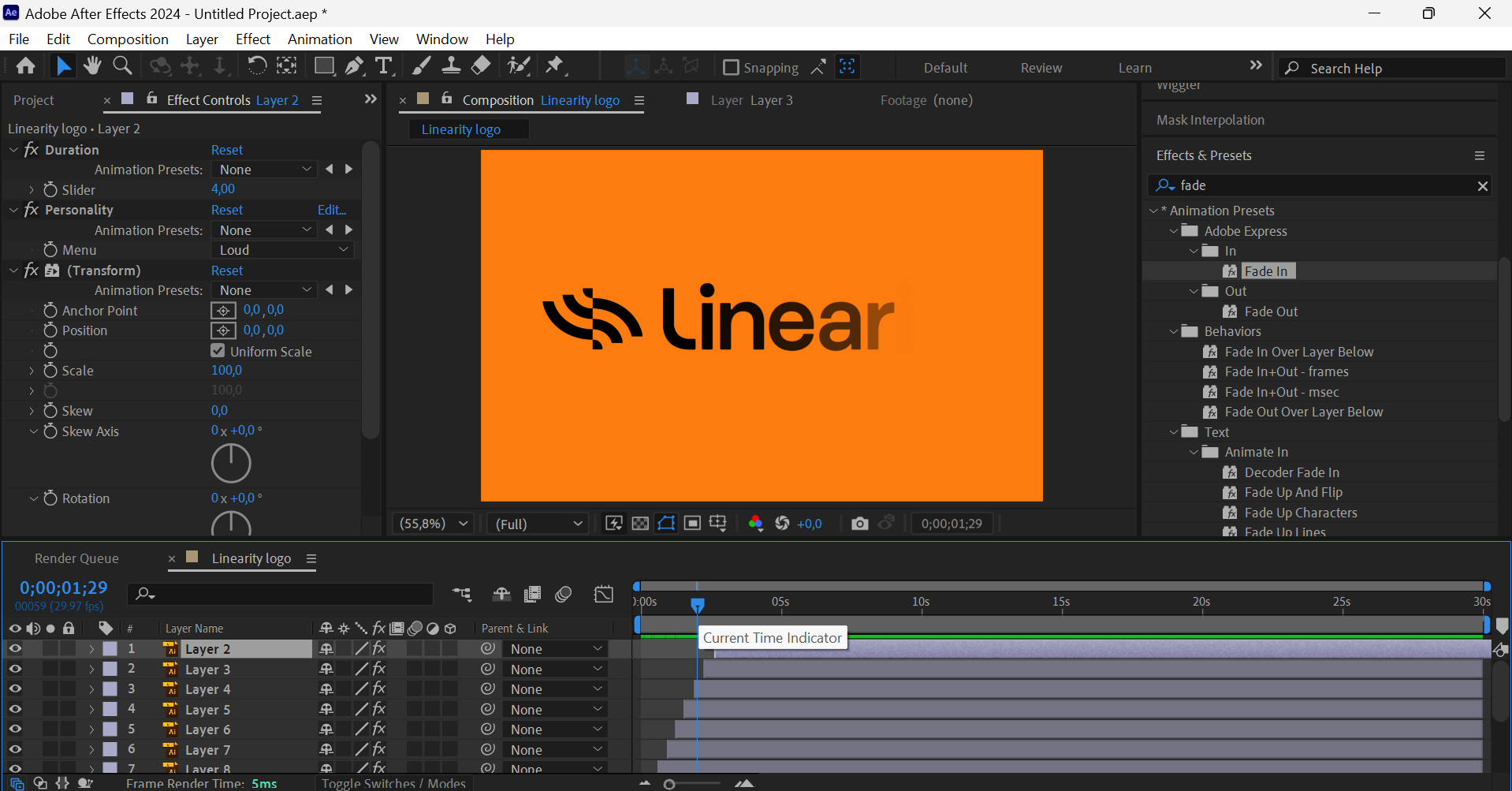Hide Layer 4 with eye toggle
Image resolution: width=1512 pixels, height=791 pixels.
[x=15, y=688]
